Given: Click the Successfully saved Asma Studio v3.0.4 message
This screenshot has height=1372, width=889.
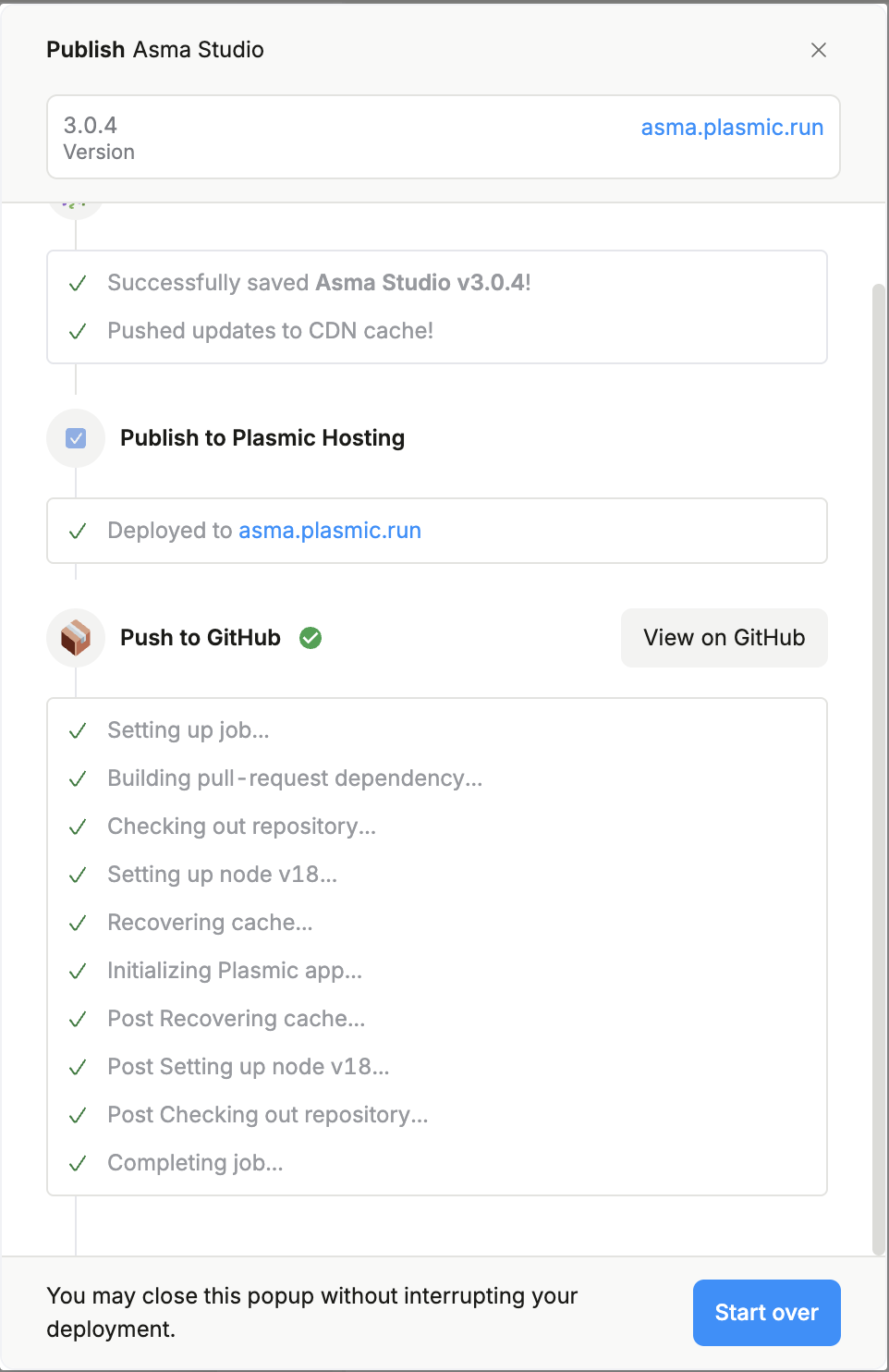Looking at the screenshot, I should [x=319, y=283].
